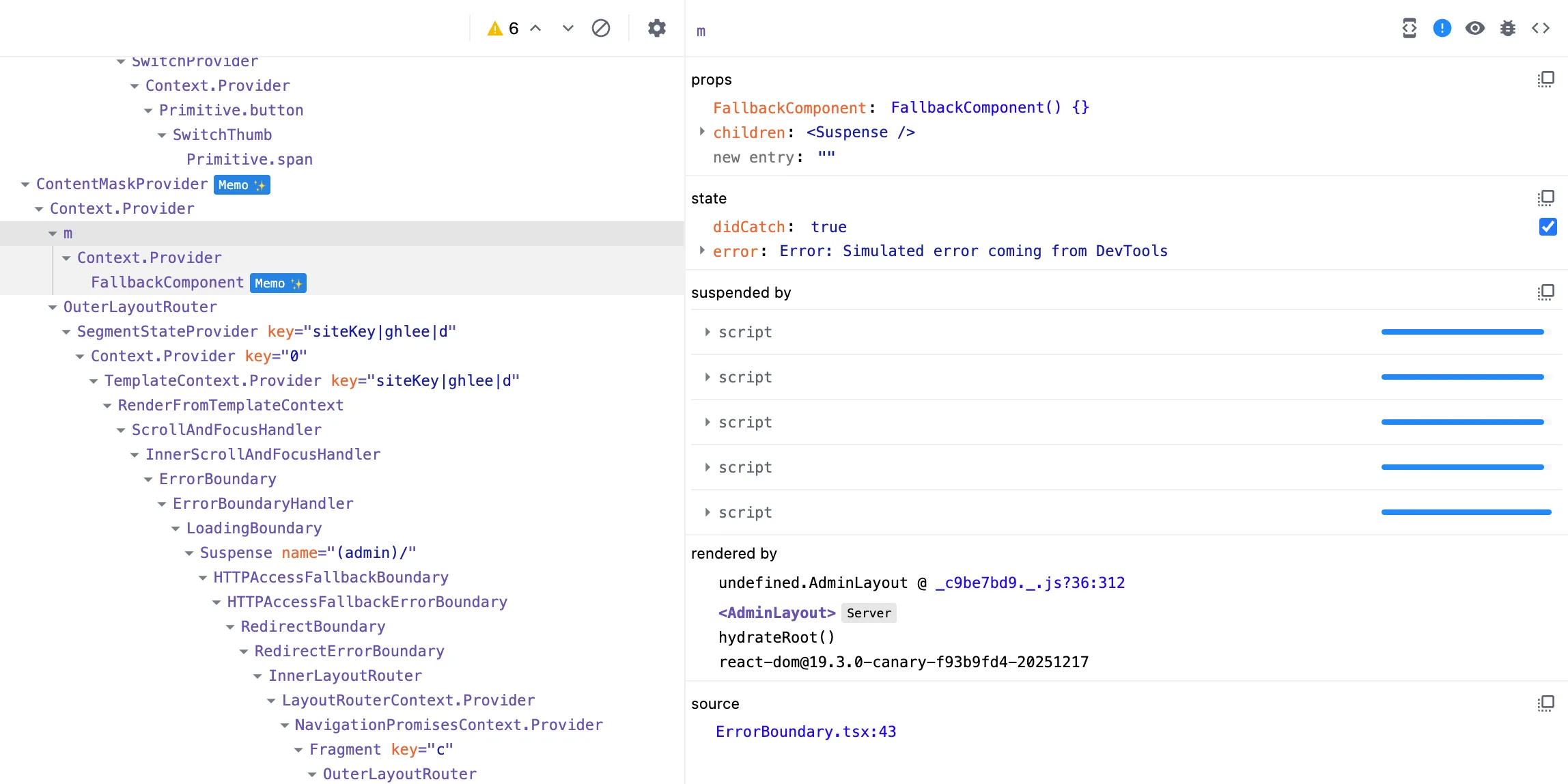
Task: Open the components settings gear
Action: (656, 28)
